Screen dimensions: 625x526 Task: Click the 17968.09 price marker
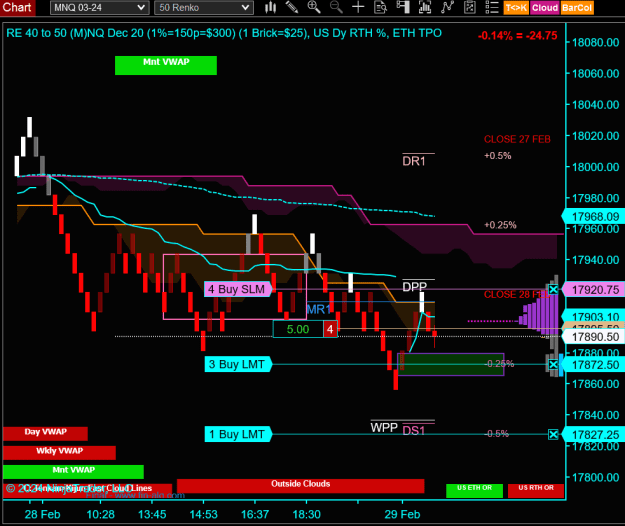[595, 217]
